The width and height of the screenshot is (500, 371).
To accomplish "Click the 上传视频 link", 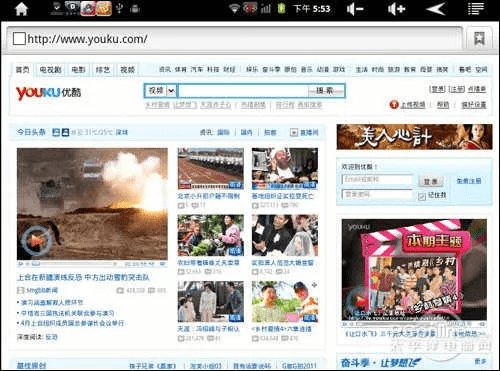I will click(413, 105).
